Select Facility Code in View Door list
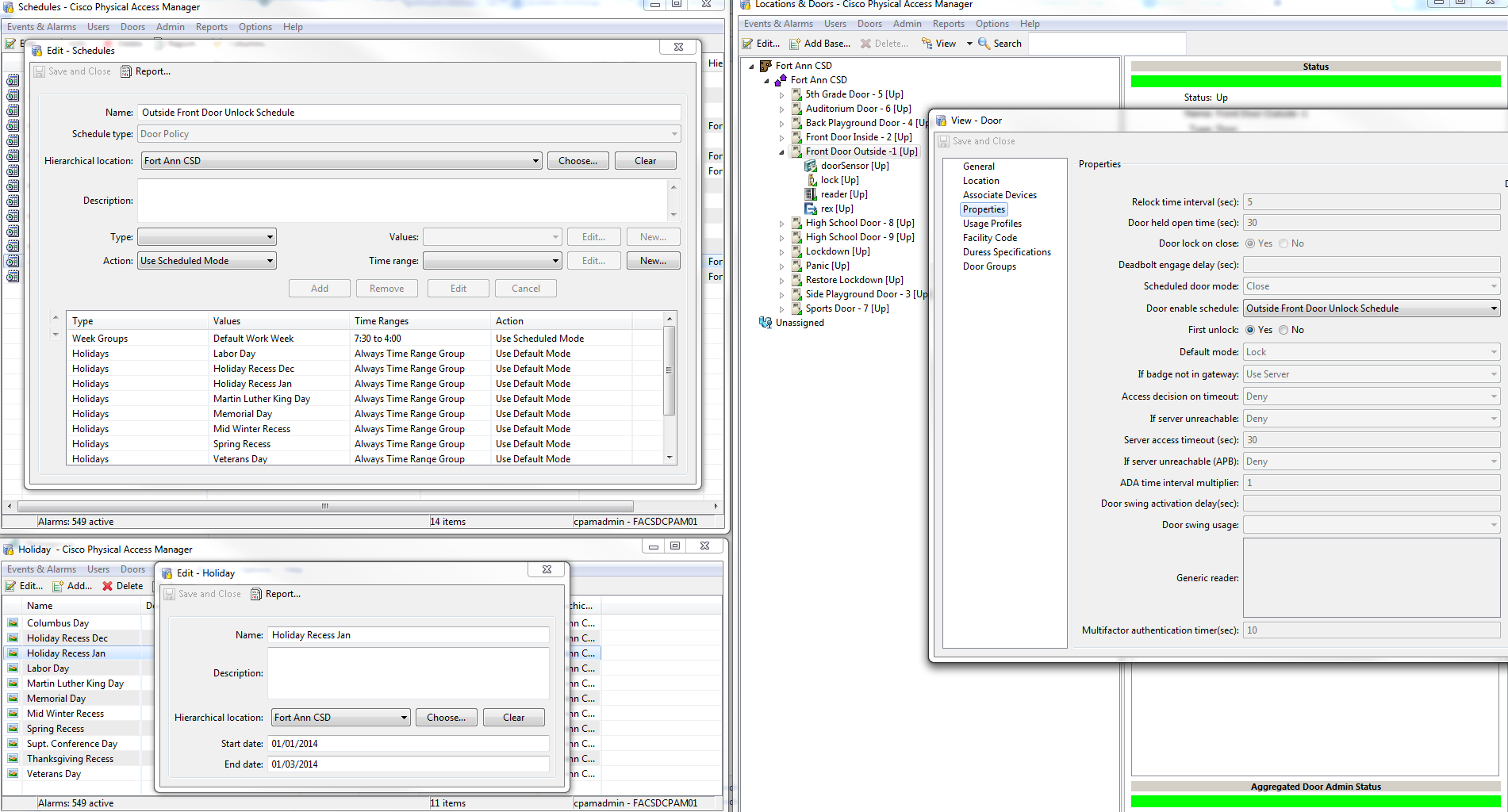The width and height of the screenshot is (1508, 812). coord(989,238)
